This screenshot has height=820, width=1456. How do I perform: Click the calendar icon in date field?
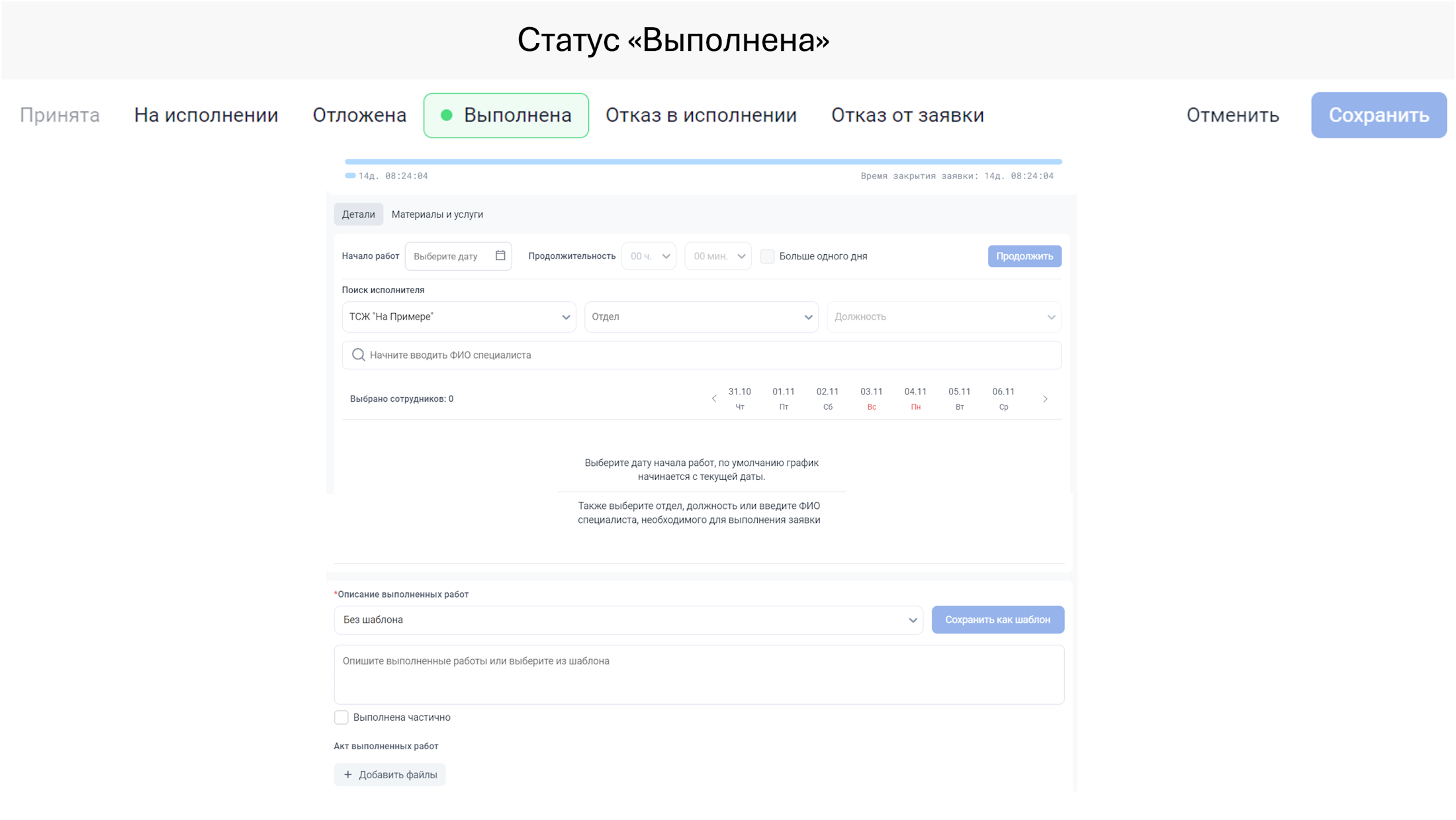500,255
